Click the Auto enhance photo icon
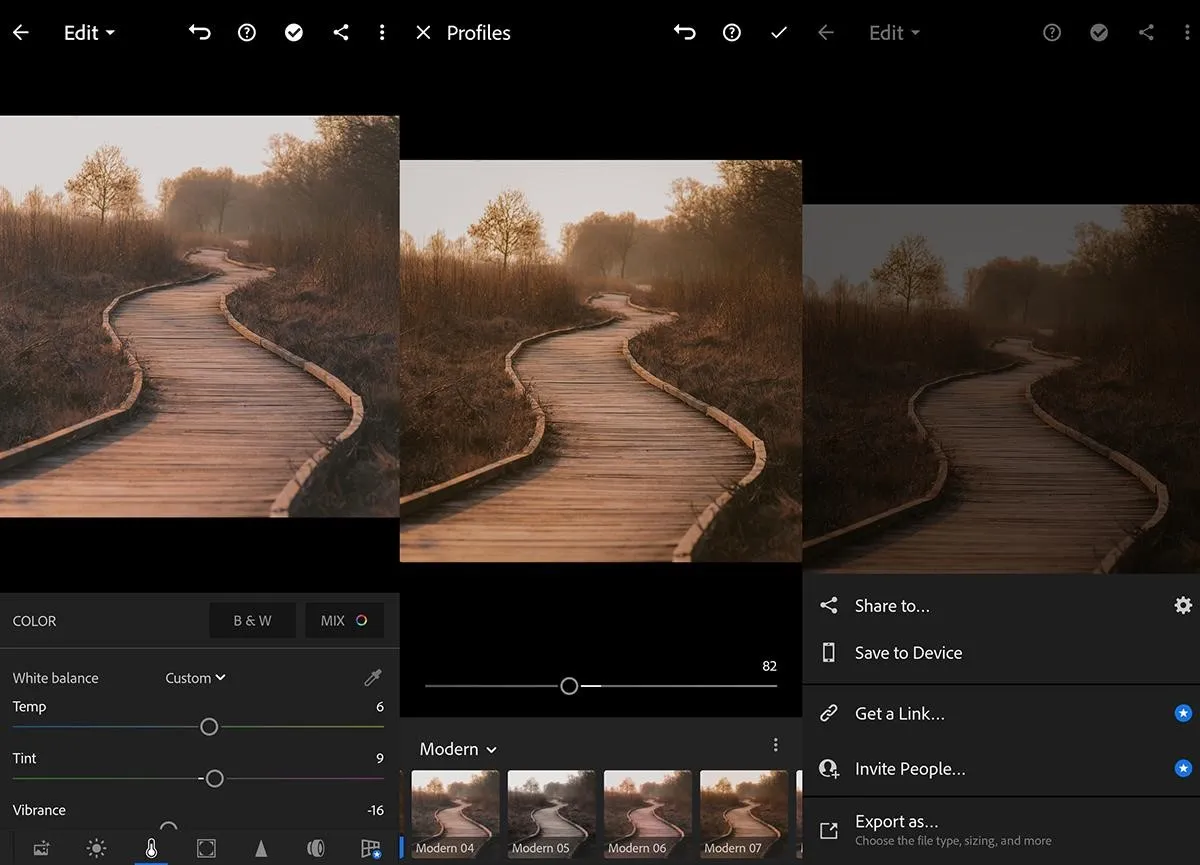 coord(41,848)
